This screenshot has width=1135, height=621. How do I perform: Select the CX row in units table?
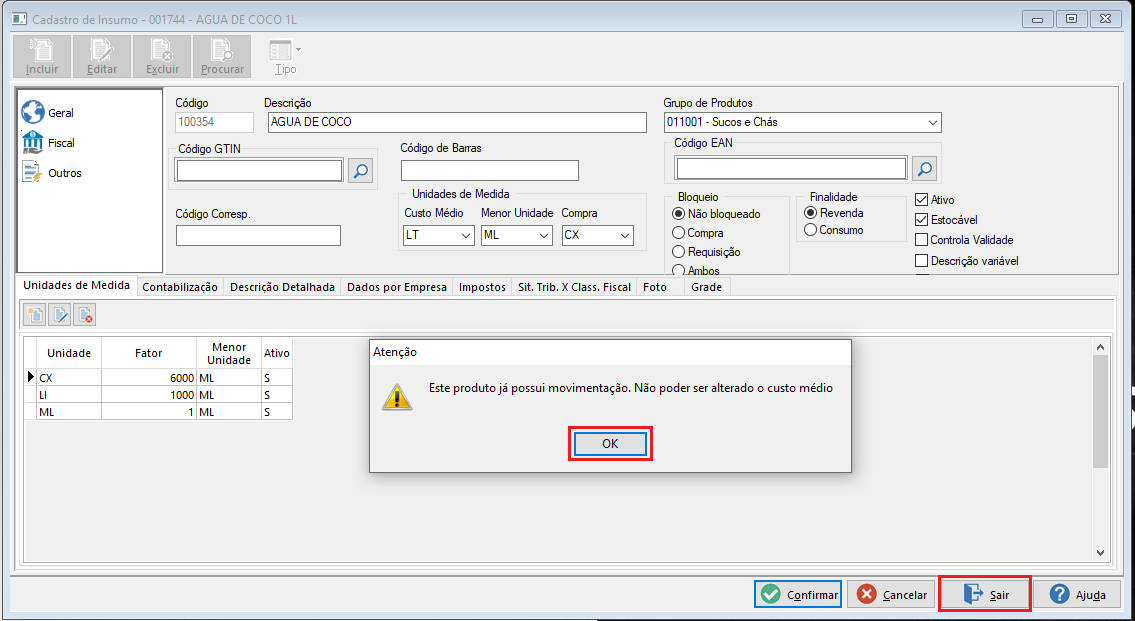159,377
